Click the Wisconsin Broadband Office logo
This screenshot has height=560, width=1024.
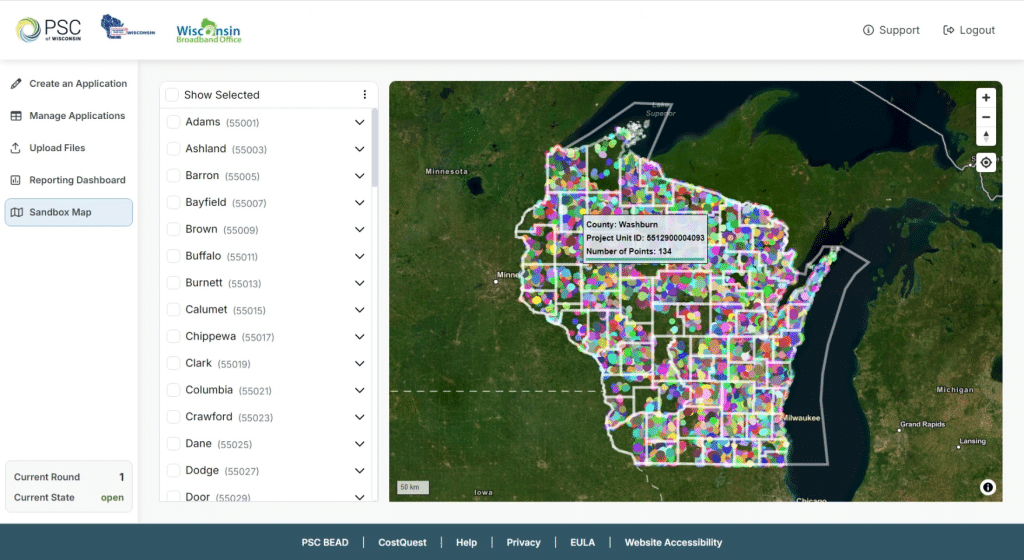coord(208,31)
